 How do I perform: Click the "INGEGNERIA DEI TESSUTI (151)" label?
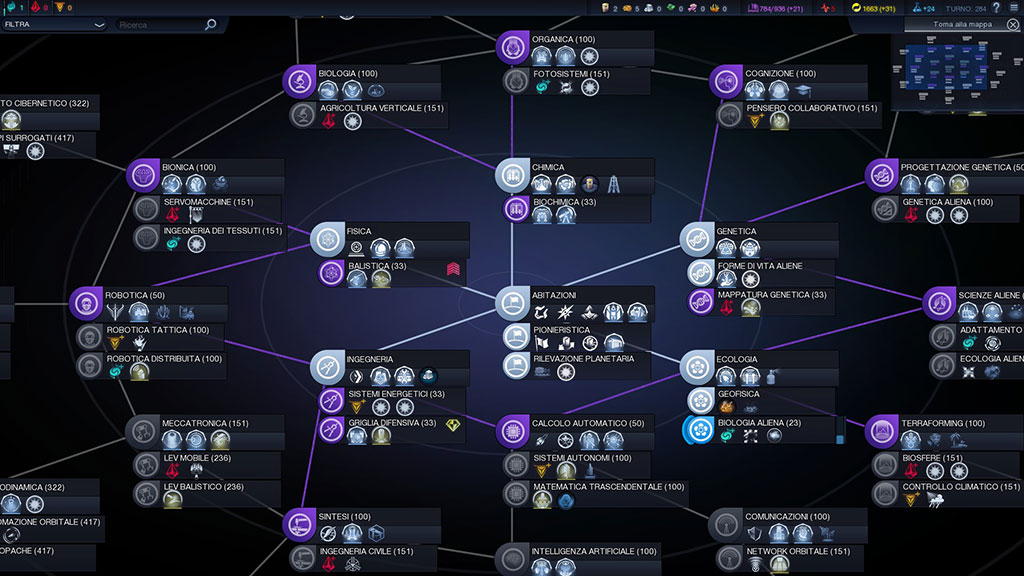pyautogui.click(x=223, y=231)
